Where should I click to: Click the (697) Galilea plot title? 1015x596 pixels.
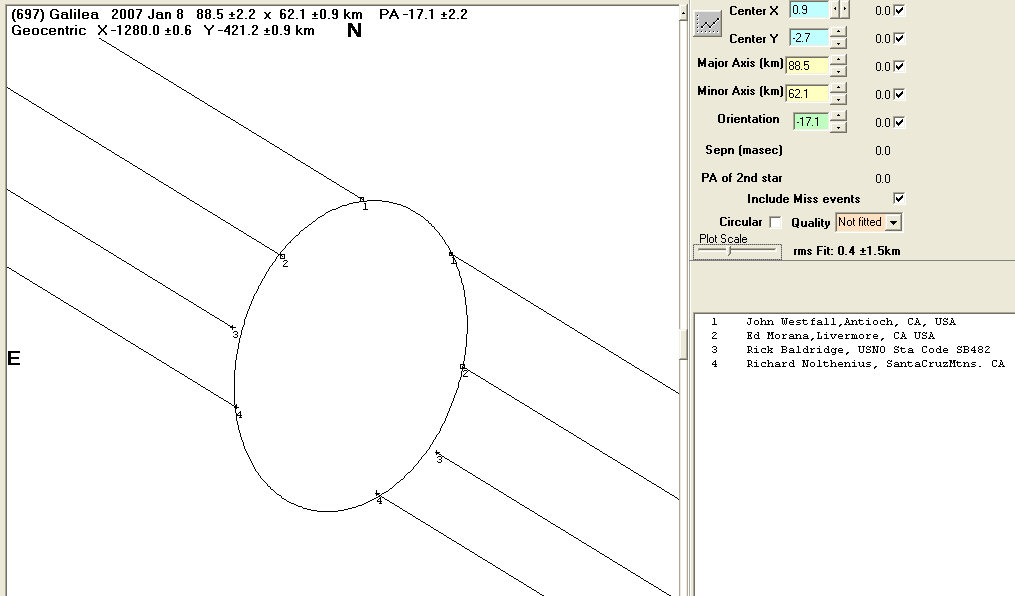(240, 14)
